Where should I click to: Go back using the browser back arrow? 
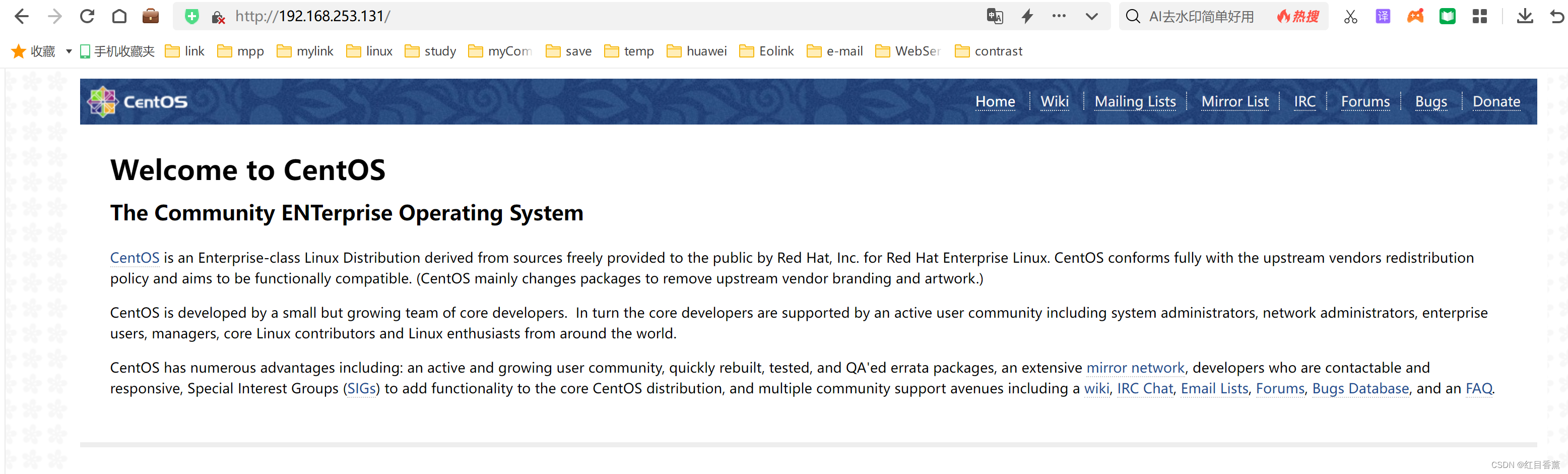(x=21, y=17)
